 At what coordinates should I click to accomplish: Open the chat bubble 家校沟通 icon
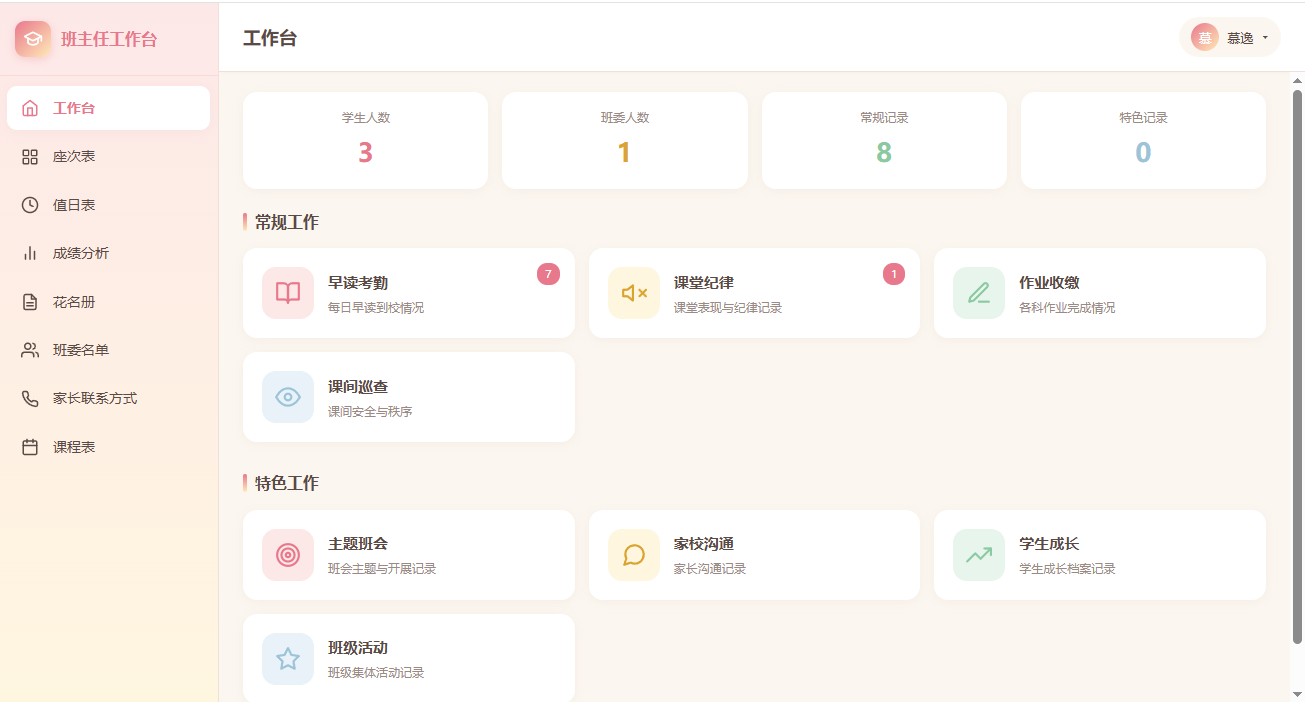[634, 555]
